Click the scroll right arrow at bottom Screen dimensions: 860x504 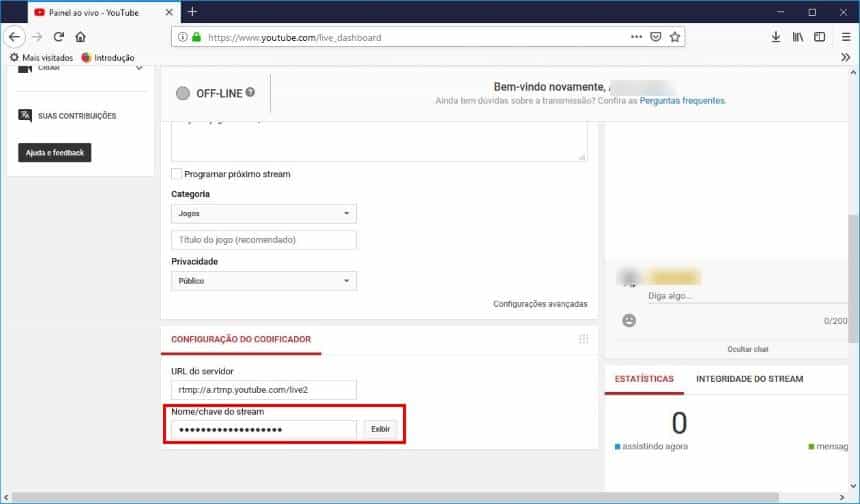(x=842, y=497)
